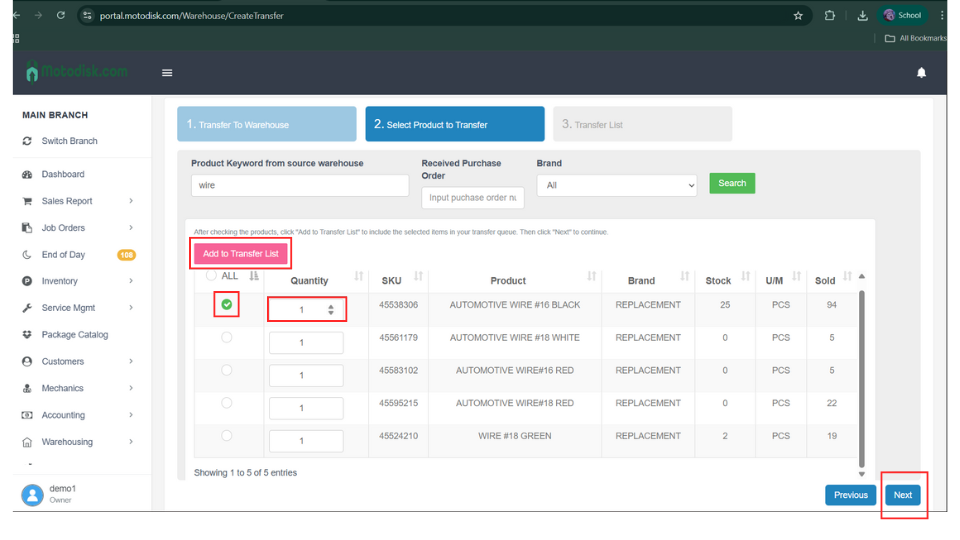
Task: Click the quantity stepper arrows in first row
Action: [331, 310]
